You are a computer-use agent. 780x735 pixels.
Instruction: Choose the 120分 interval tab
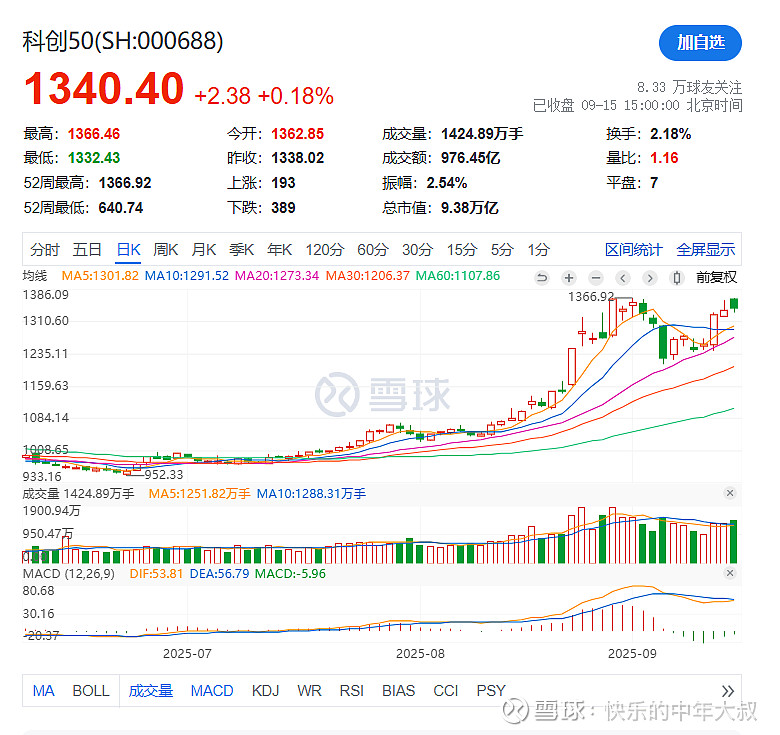click(x=324, y=250)
